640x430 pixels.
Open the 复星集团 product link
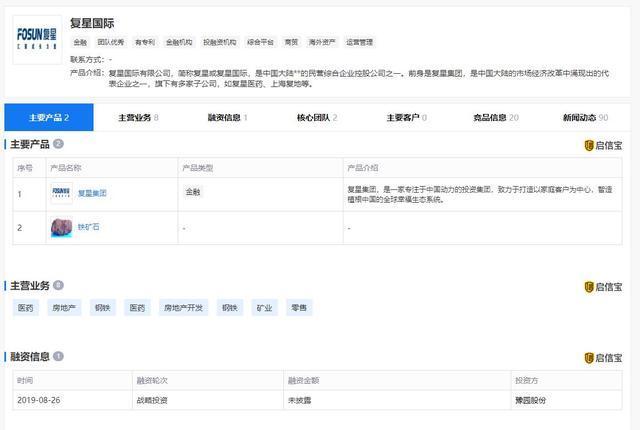[x=92, y=193]
